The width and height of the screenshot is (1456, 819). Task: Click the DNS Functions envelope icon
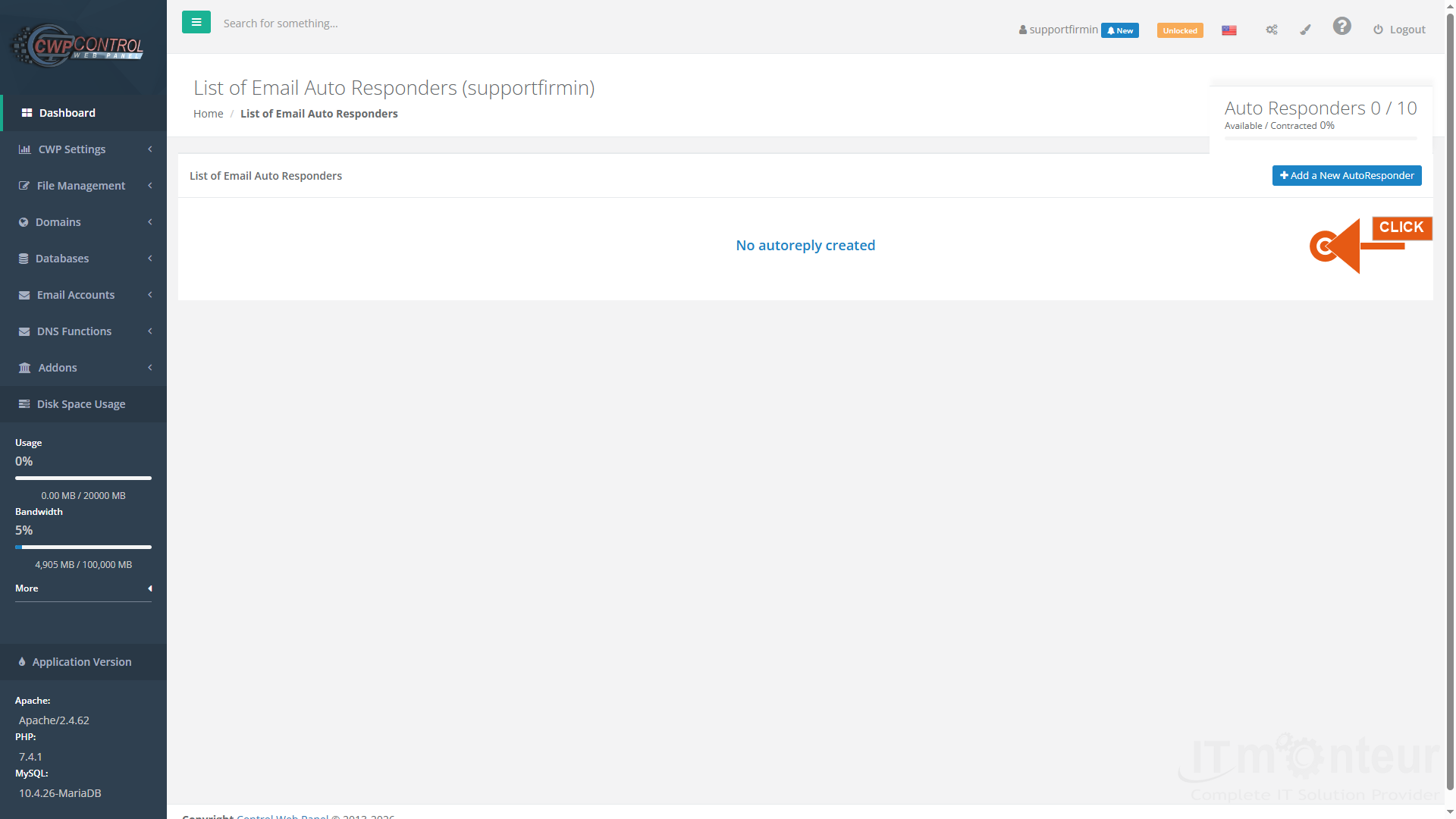pos(24,331)
